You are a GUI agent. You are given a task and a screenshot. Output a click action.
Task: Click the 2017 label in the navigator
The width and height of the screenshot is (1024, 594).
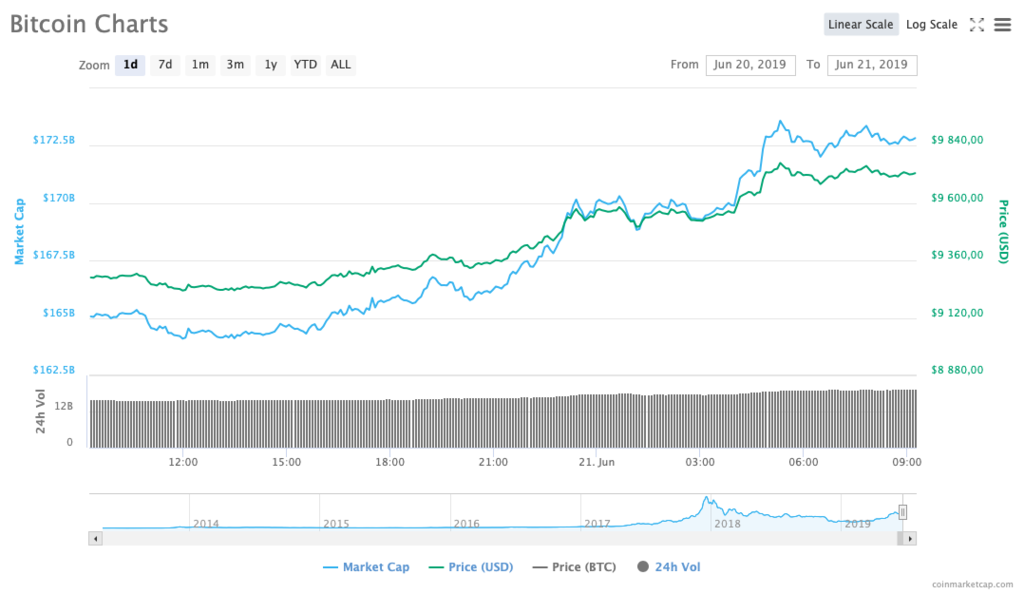click(x=597, y=524)
